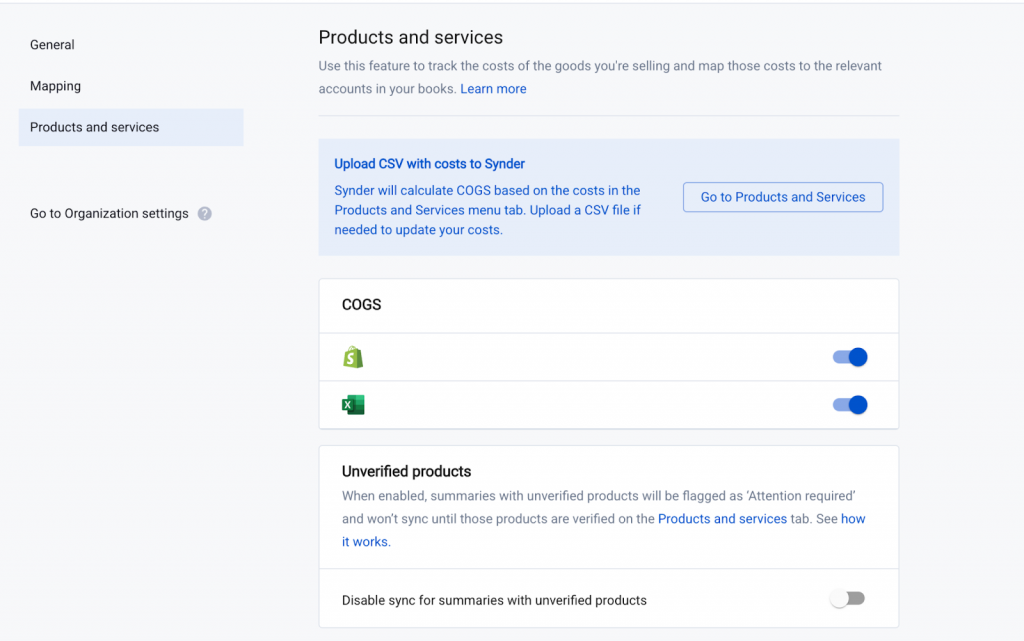Click the Go to Products and Services button

tap(782, 197)
